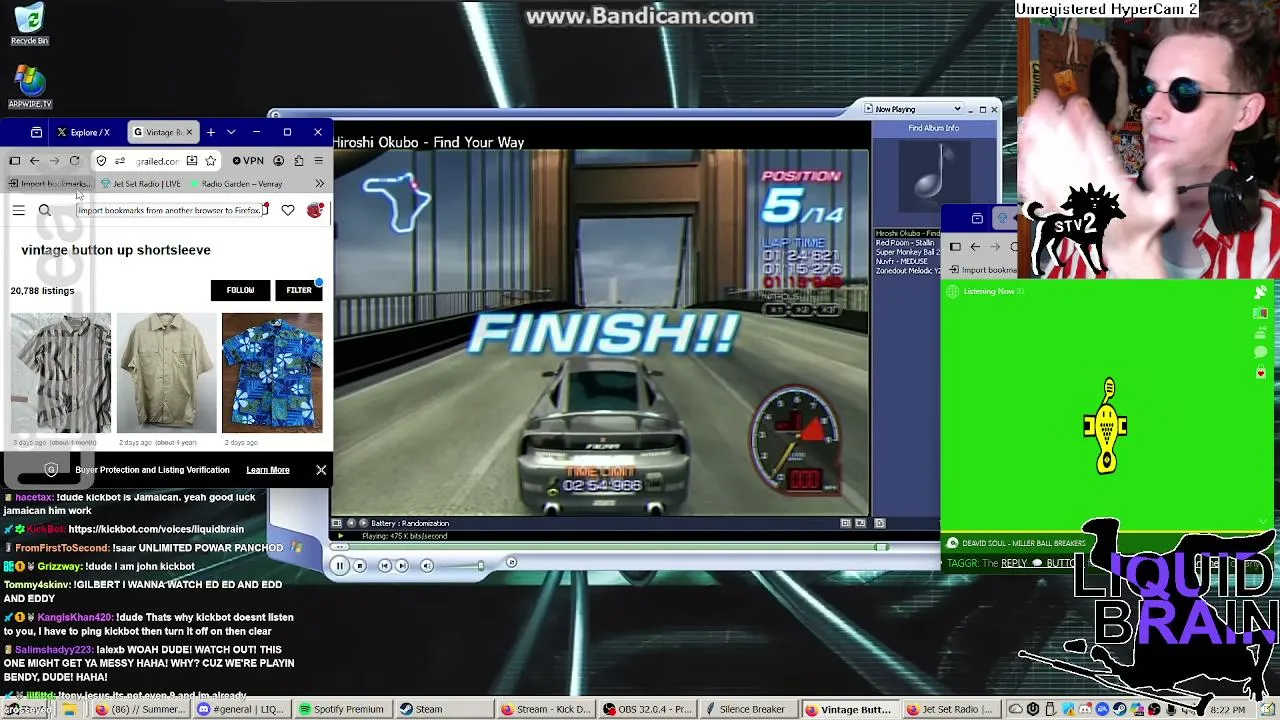The image size is (1280, 720).
Task: Dismiss the Buyer Protection banner
Action: tap(321, 470)
